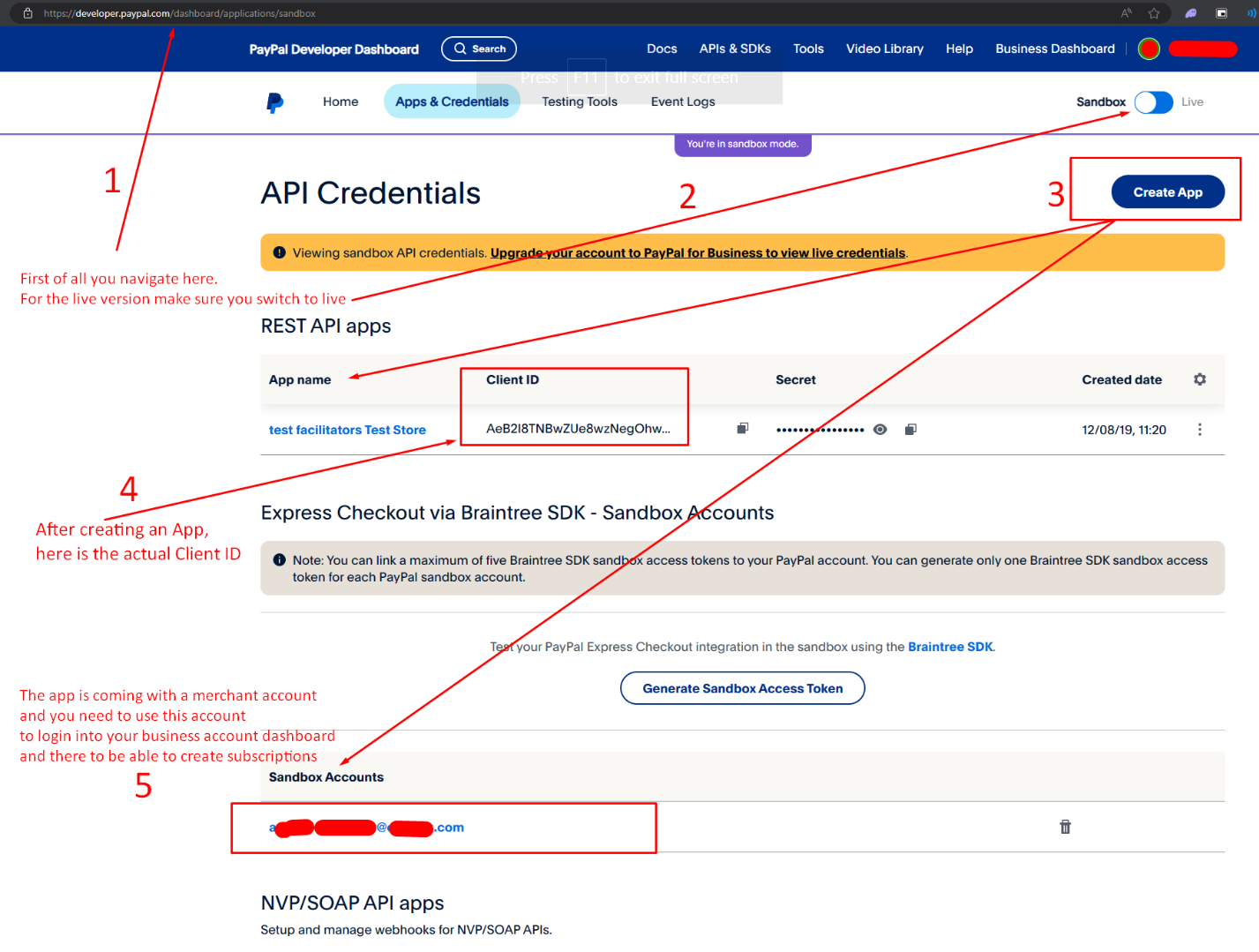Click the green profile avatar icon
The image size is (1259, 952).
tap(1149, 49)
